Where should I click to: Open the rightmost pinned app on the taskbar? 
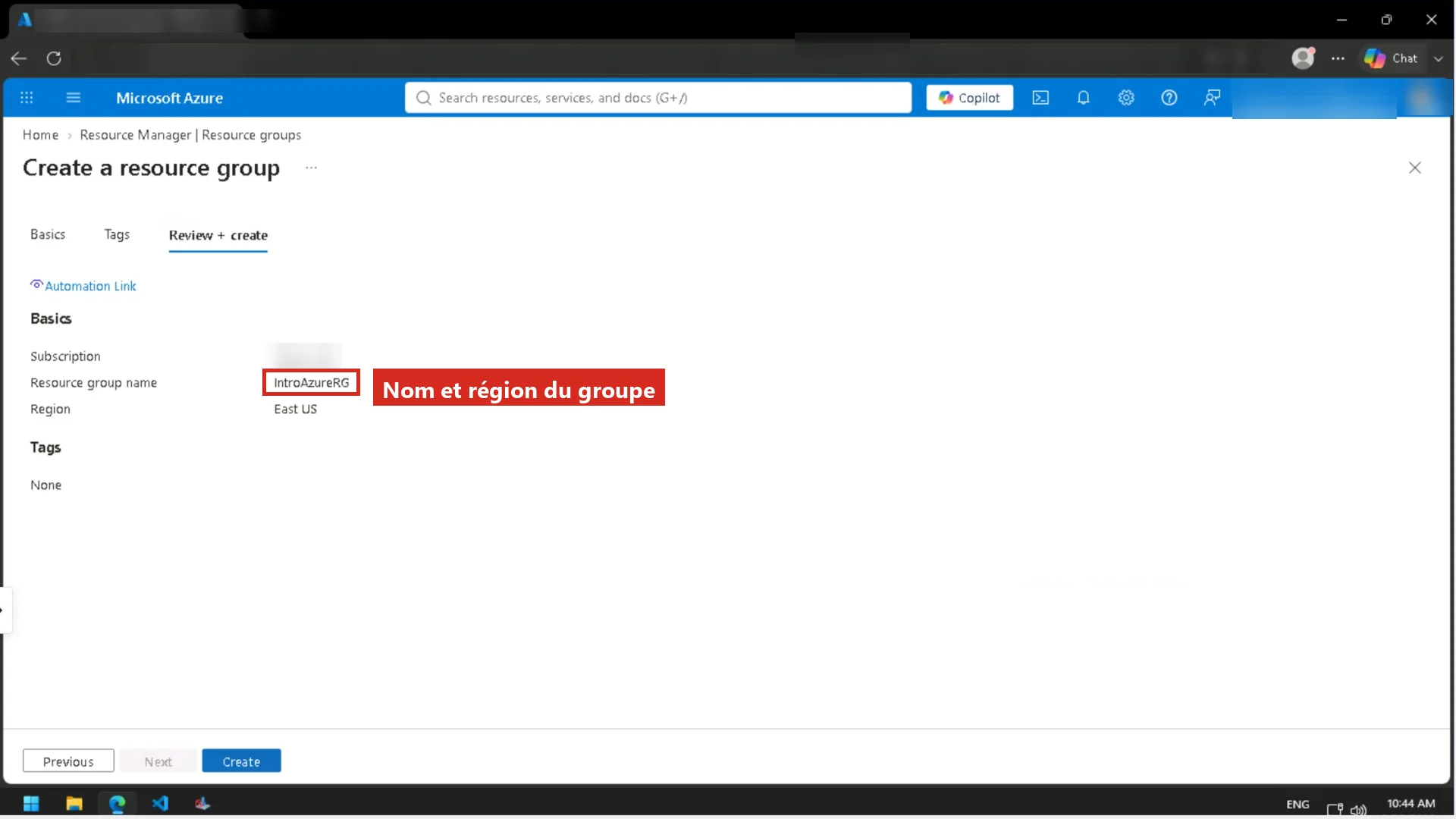point(202,804)
